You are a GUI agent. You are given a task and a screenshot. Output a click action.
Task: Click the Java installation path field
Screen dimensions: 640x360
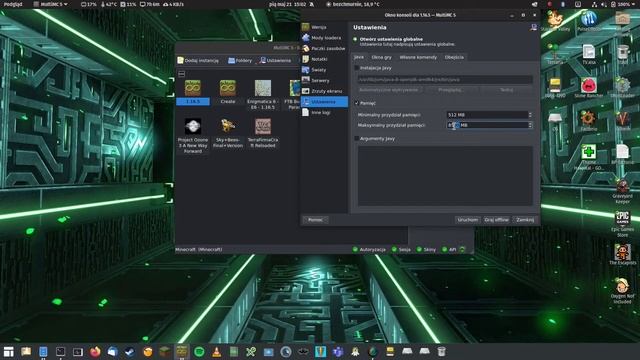point(445,80)
